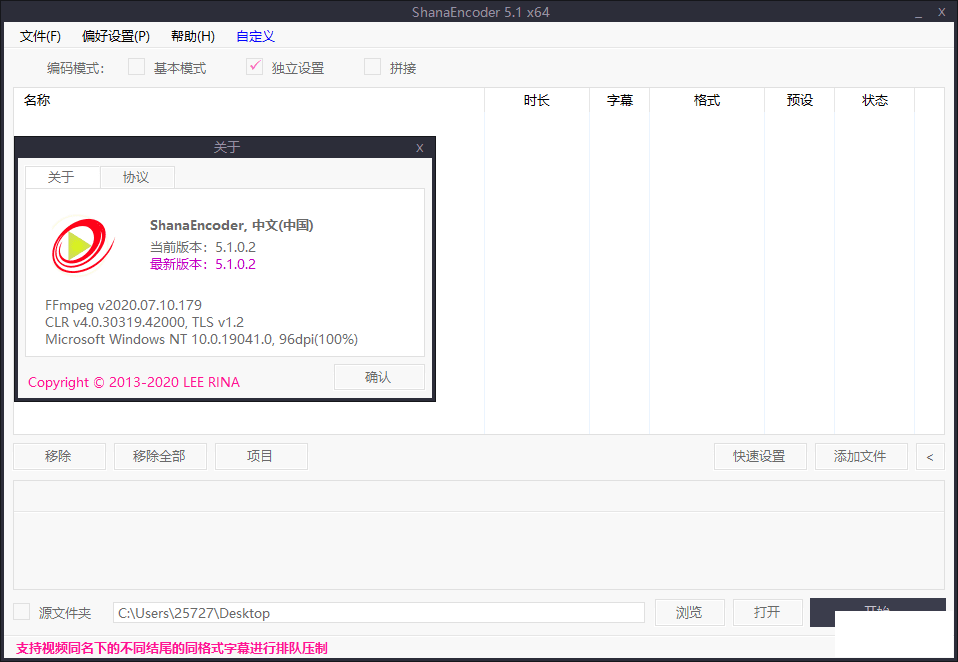Open the 自定义 menu

coord(255,36)
